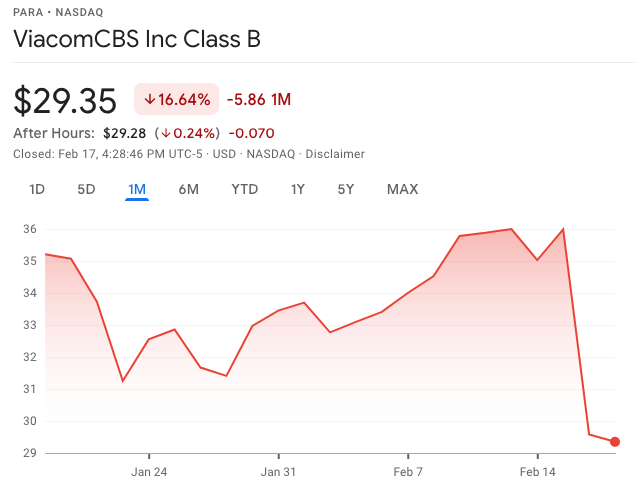Switch to the 5D chart range

pyautogui.click(x=86, y=189)
